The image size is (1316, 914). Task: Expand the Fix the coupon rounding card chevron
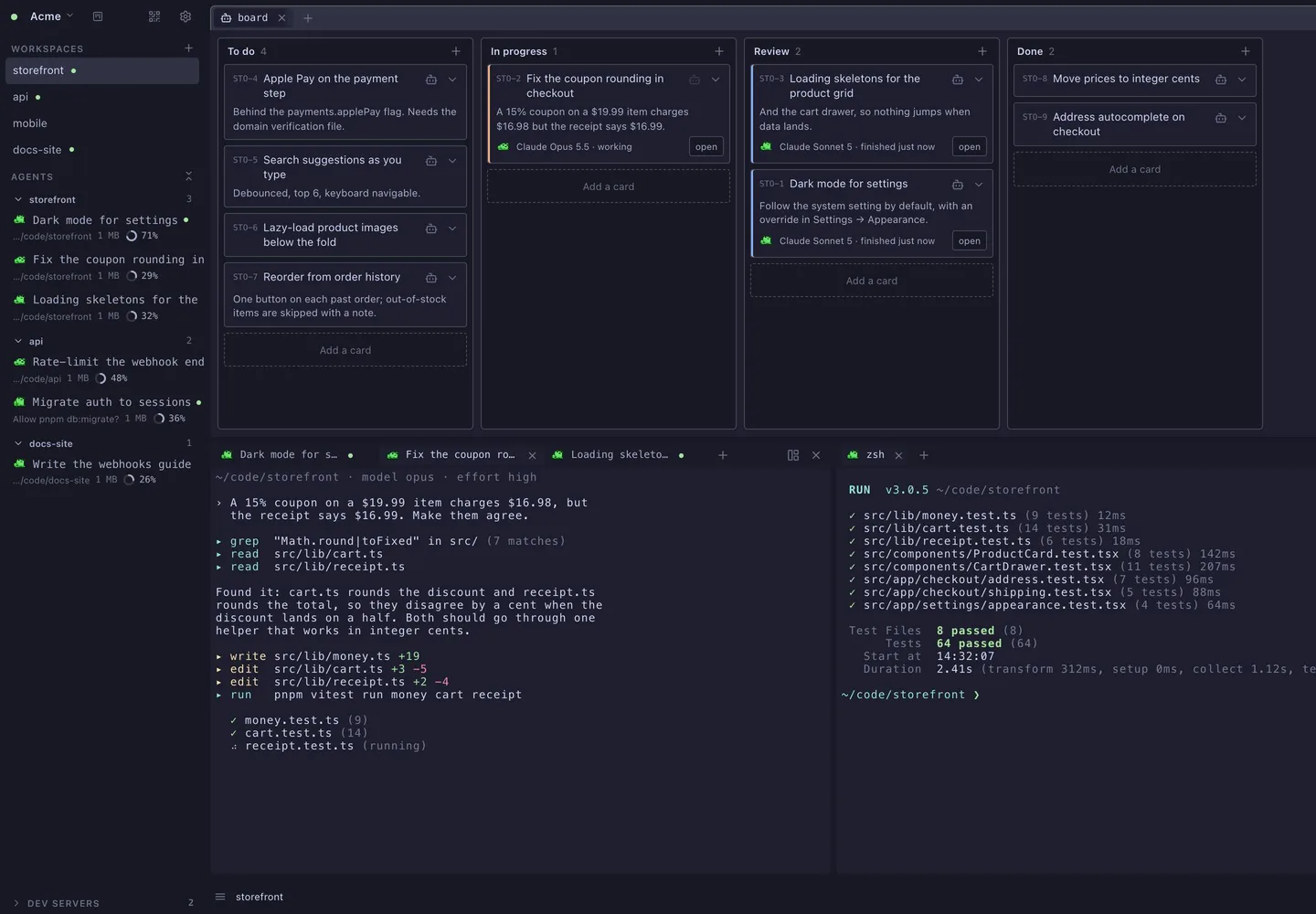716,80
